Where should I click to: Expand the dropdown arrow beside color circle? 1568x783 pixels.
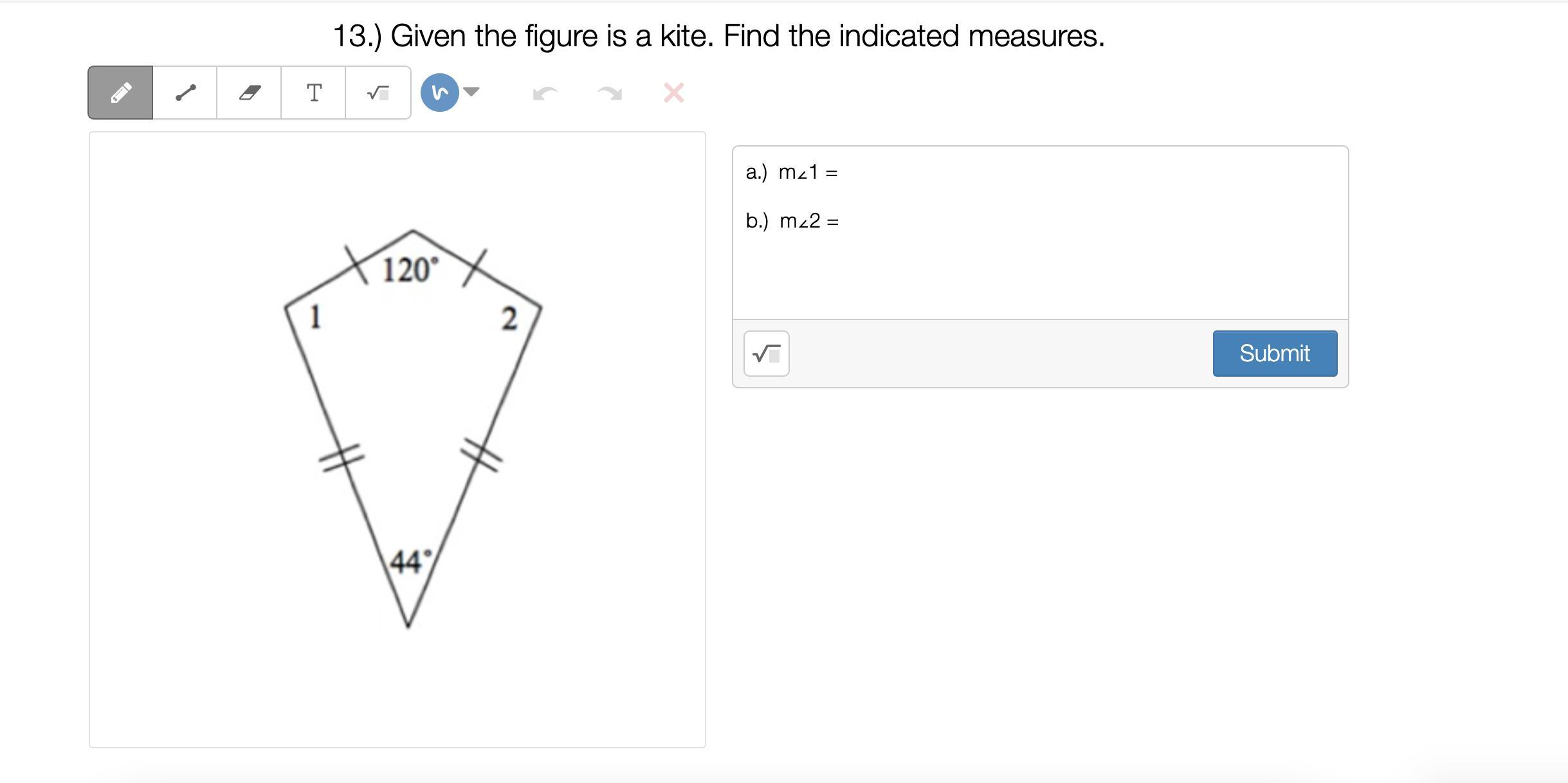pos(471,91)
